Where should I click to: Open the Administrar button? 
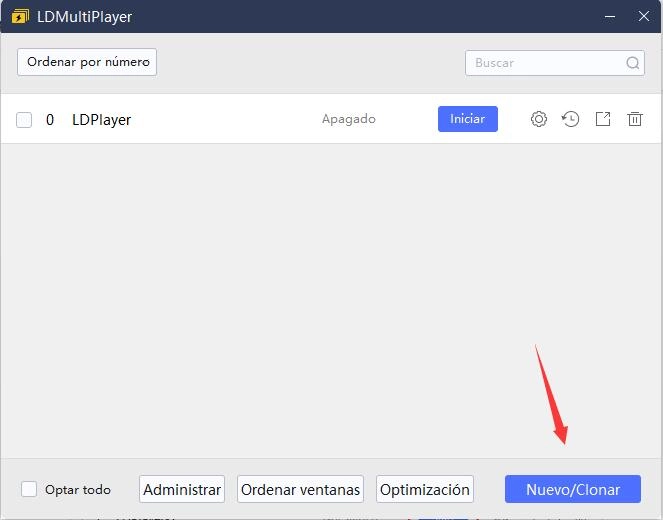click(x=182, y=489)
